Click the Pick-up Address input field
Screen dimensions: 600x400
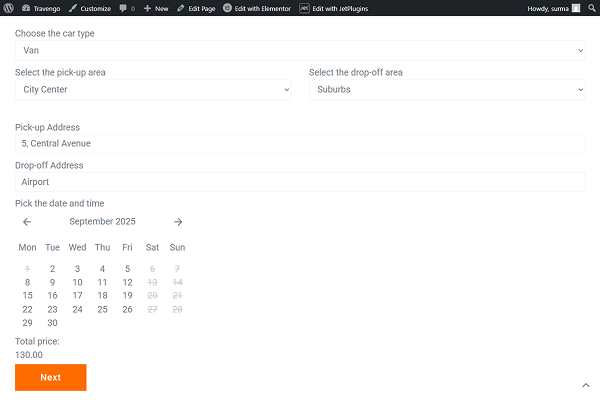pos(300,144)
